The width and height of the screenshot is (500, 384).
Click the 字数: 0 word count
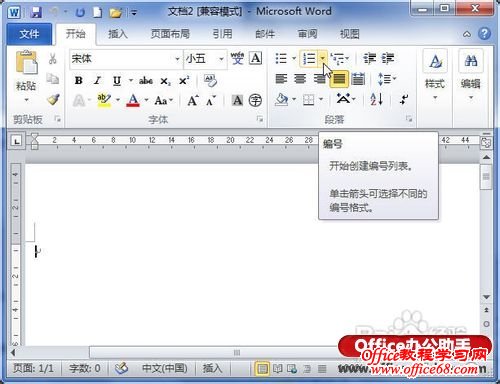pyautogui.click(x=85, y=368)
